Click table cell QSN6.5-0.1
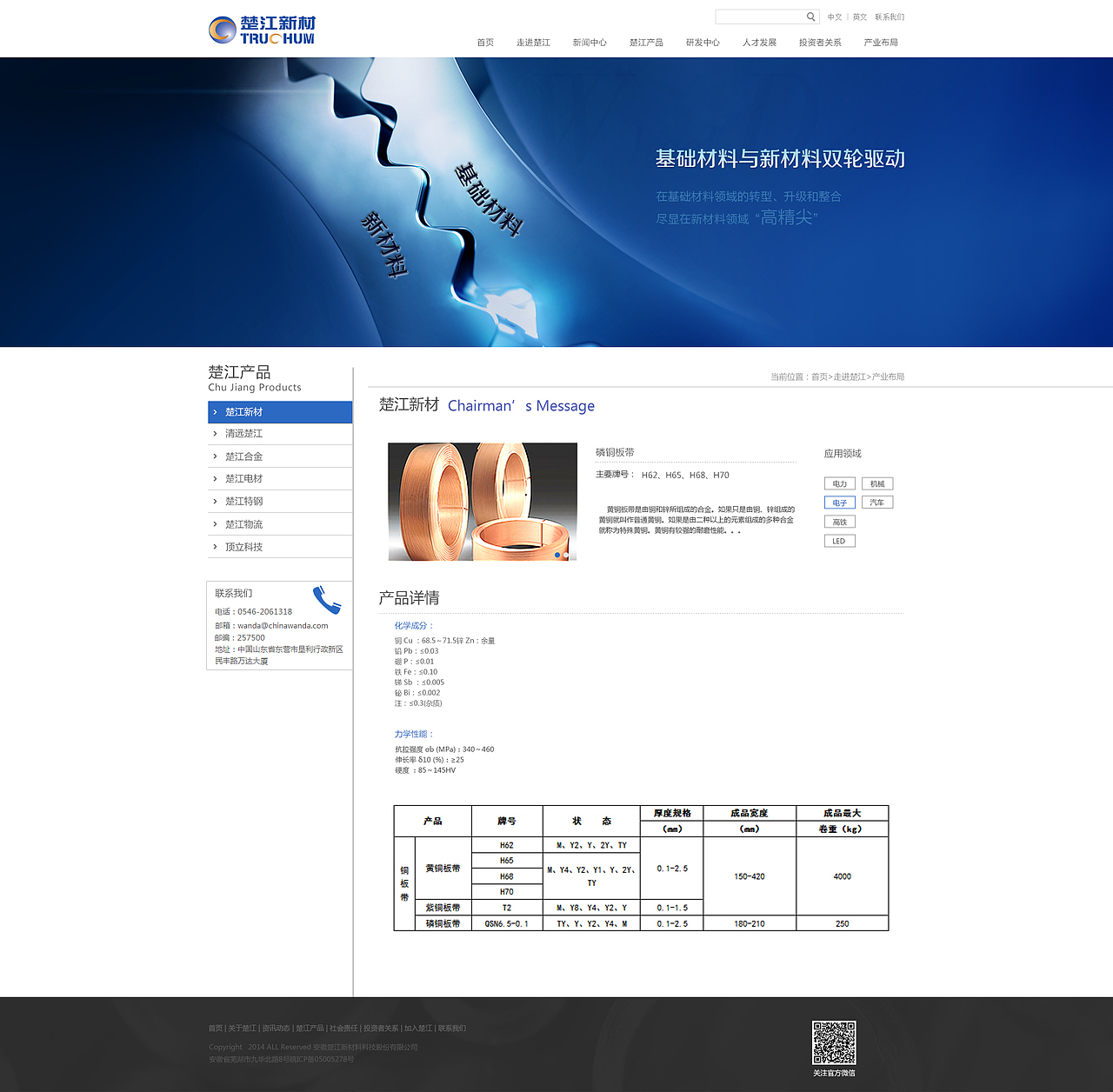 tap(507, 923)
